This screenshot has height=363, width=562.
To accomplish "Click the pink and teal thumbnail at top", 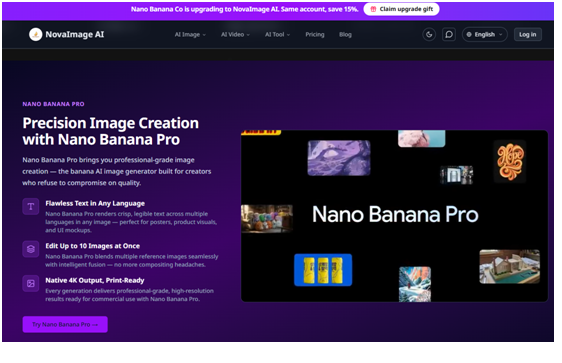I will click(422, 139).
